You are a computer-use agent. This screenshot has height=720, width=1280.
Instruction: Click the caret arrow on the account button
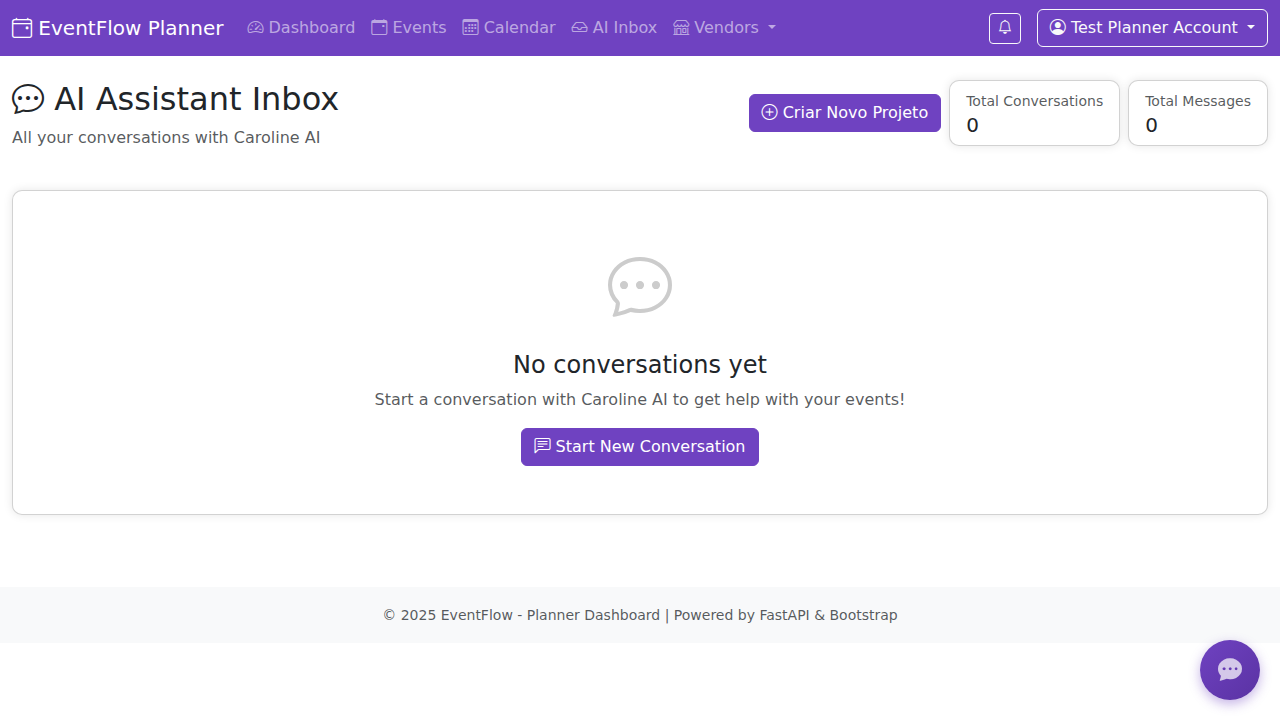(1251, 28)
